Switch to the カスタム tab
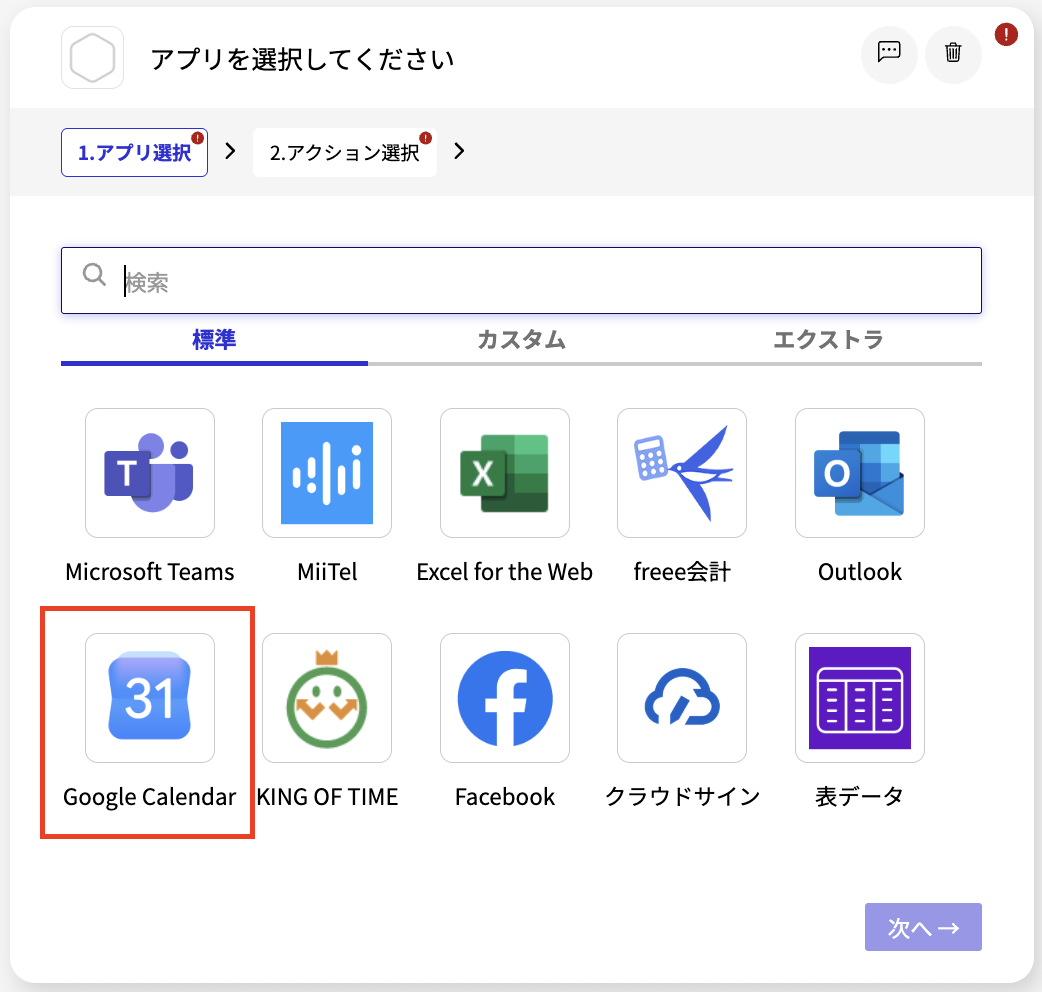Viewport: 1042px width, 992px height. (x=522, y=341)
